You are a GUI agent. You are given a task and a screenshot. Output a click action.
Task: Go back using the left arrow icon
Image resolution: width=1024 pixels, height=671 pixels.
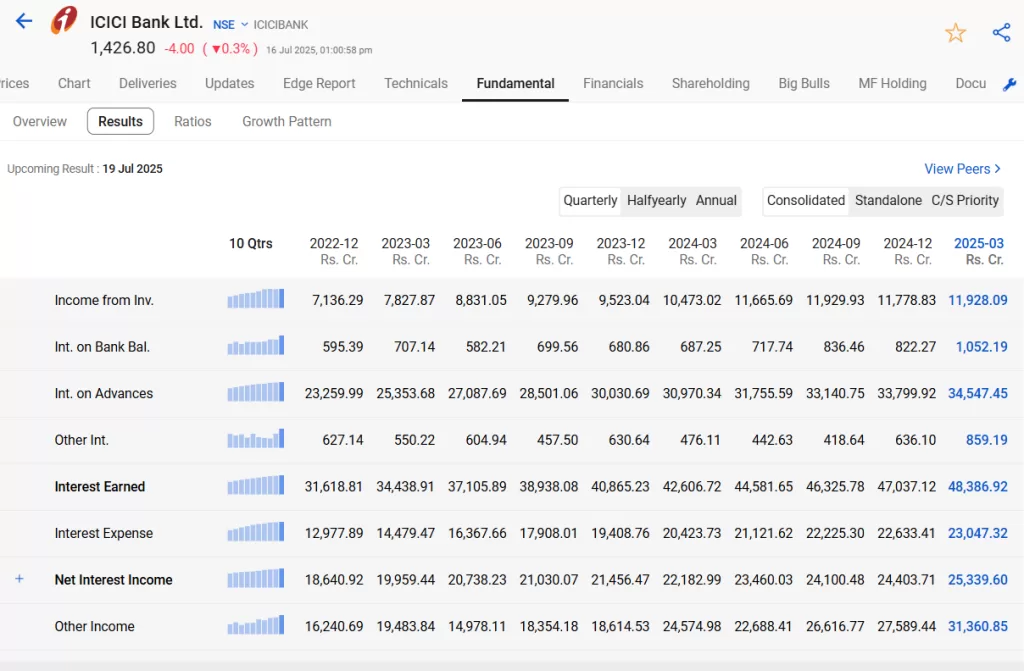point(24,21)
